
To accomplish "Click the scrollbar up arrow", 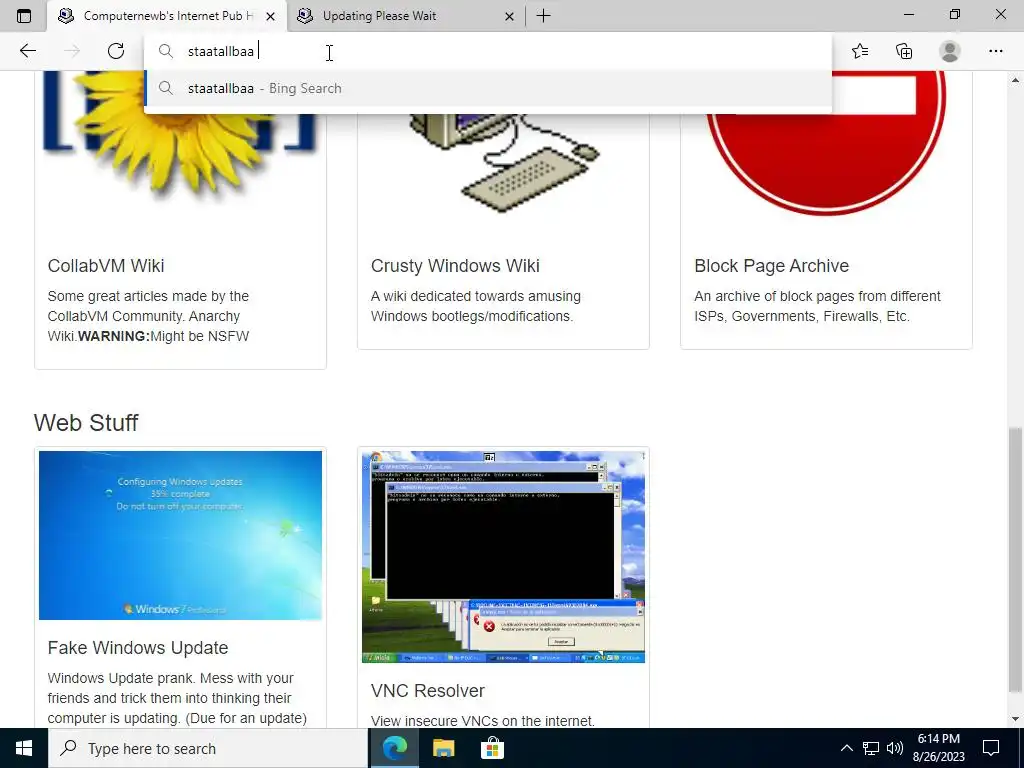I will [1015, 80].
